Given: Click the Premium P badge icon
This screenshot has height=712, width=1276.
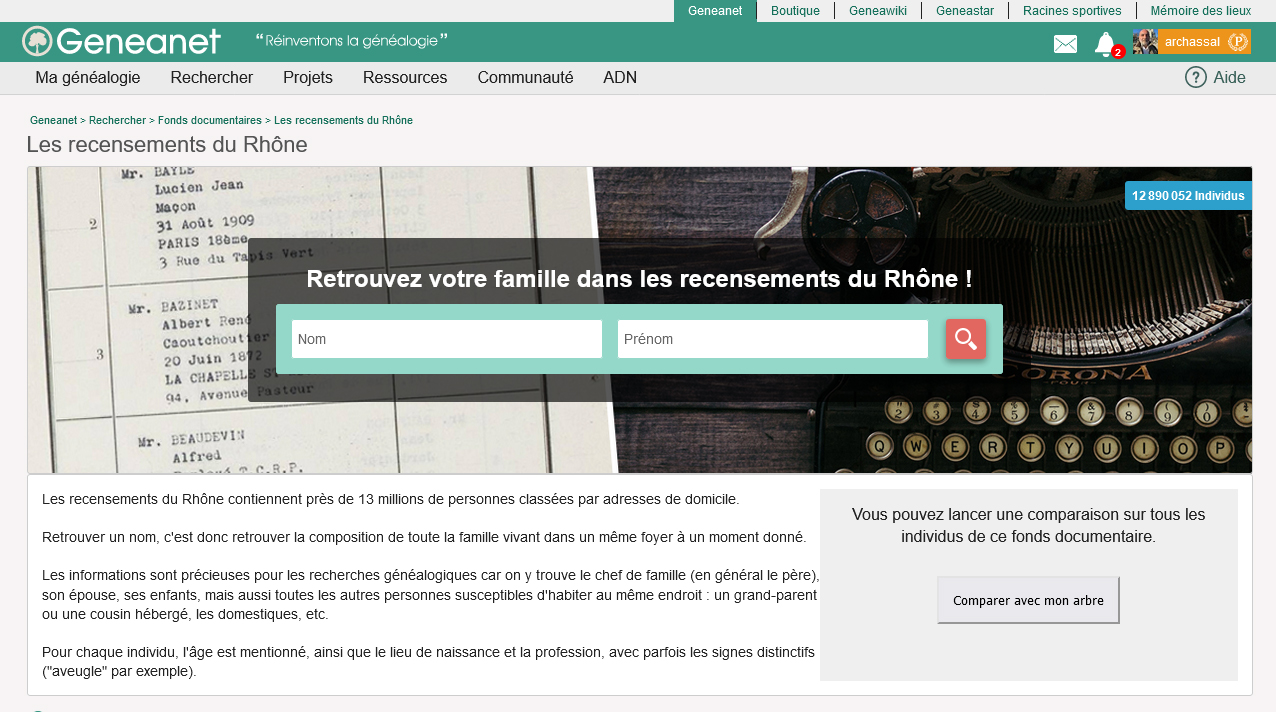Looking at the screenshot, I should [x=1238, y=42].
